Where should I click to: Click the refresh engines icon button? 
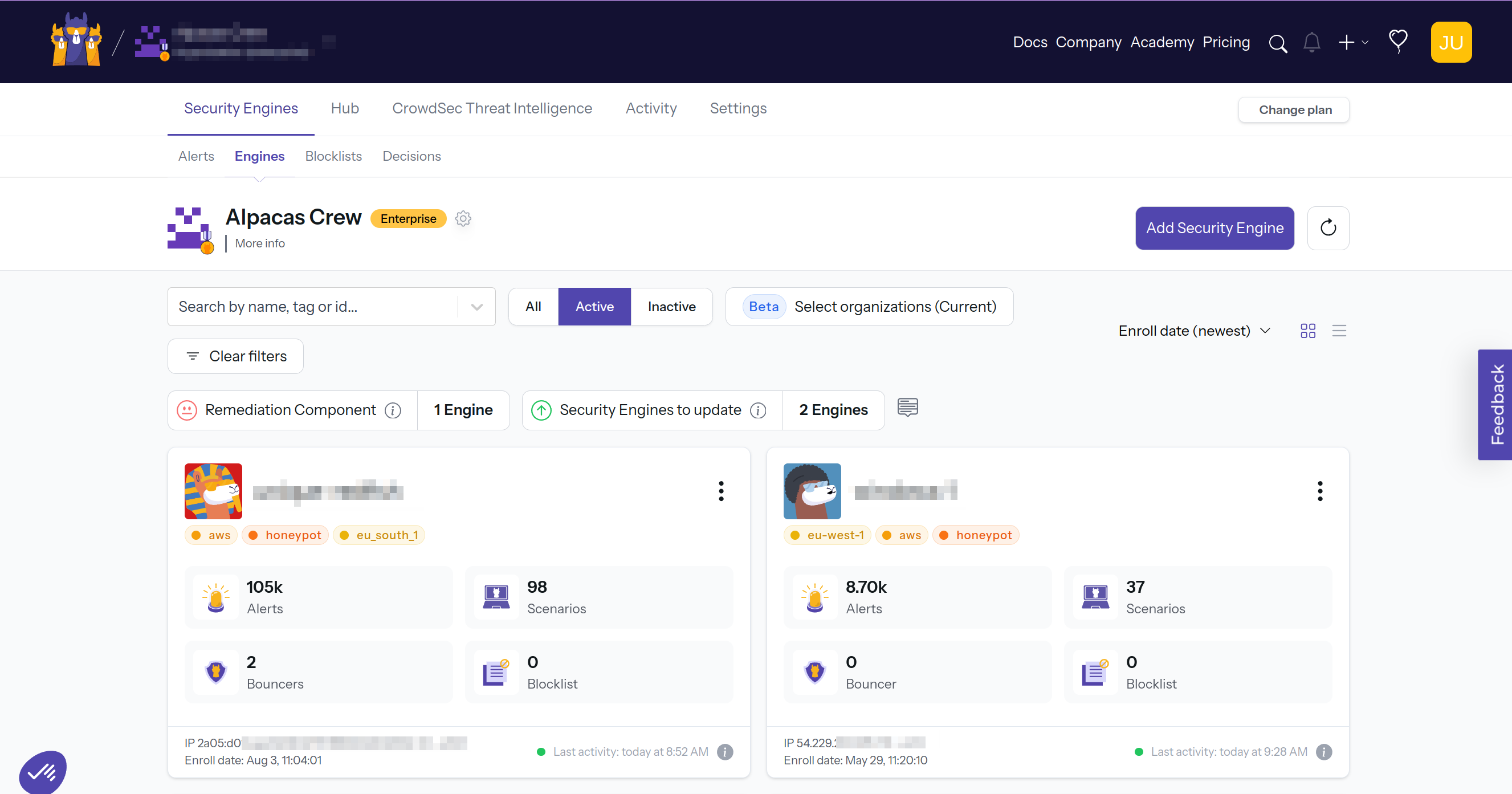click(x=1328, y=229)
